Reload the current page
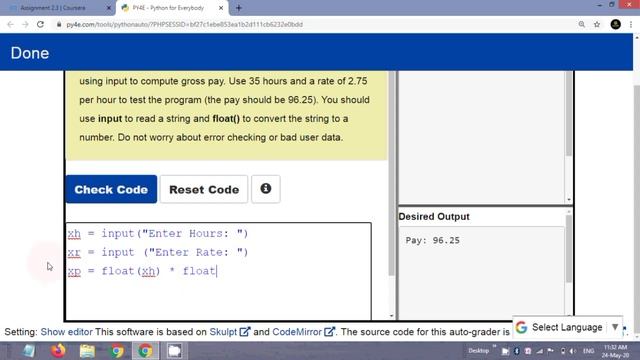Viewport: 640px width, 360px height. click(x=40, y=24)
